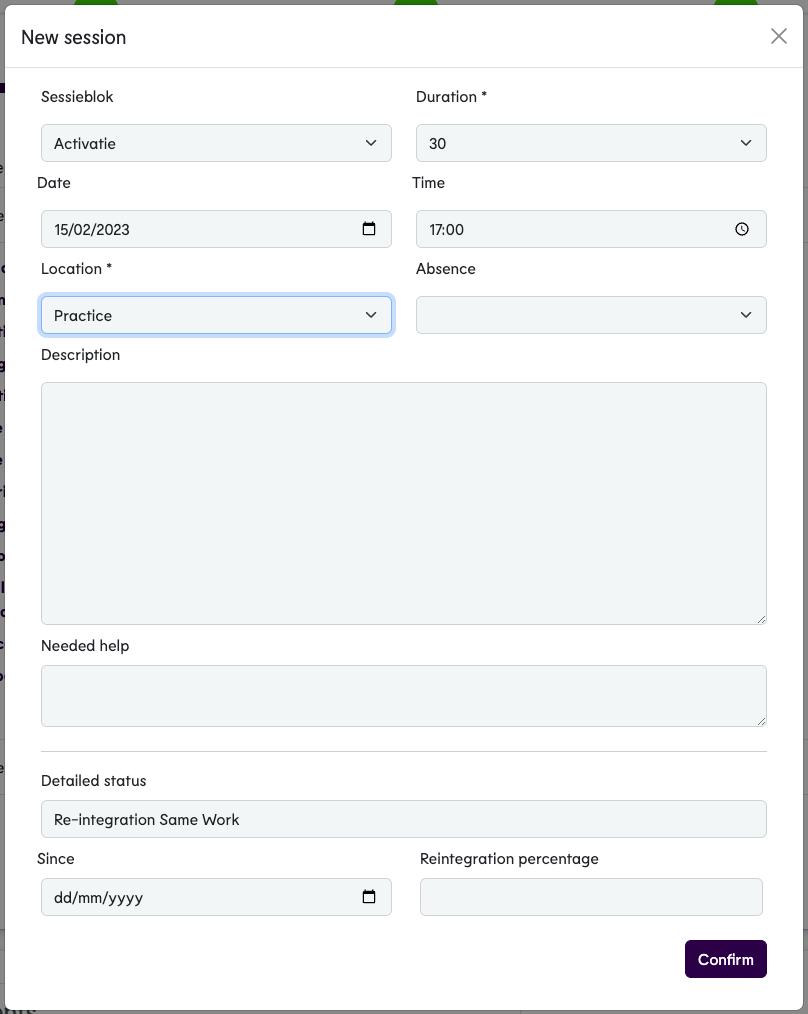Open the Sessieblok Activatie dropdown

pyautogui.click(x=200, y=143)
